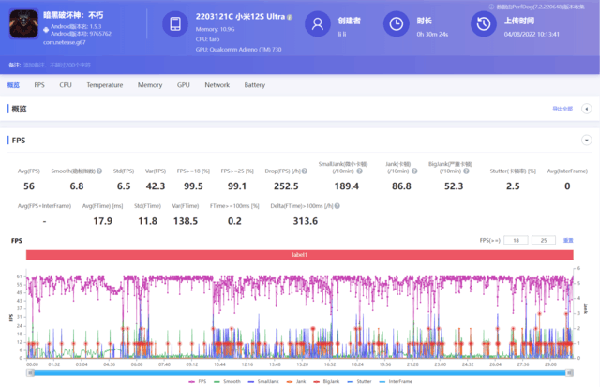The height and width of the screenshot is (387, 600).
Task: Click the Var(FPS) value 42.3
Action: (x=155, y=186)
